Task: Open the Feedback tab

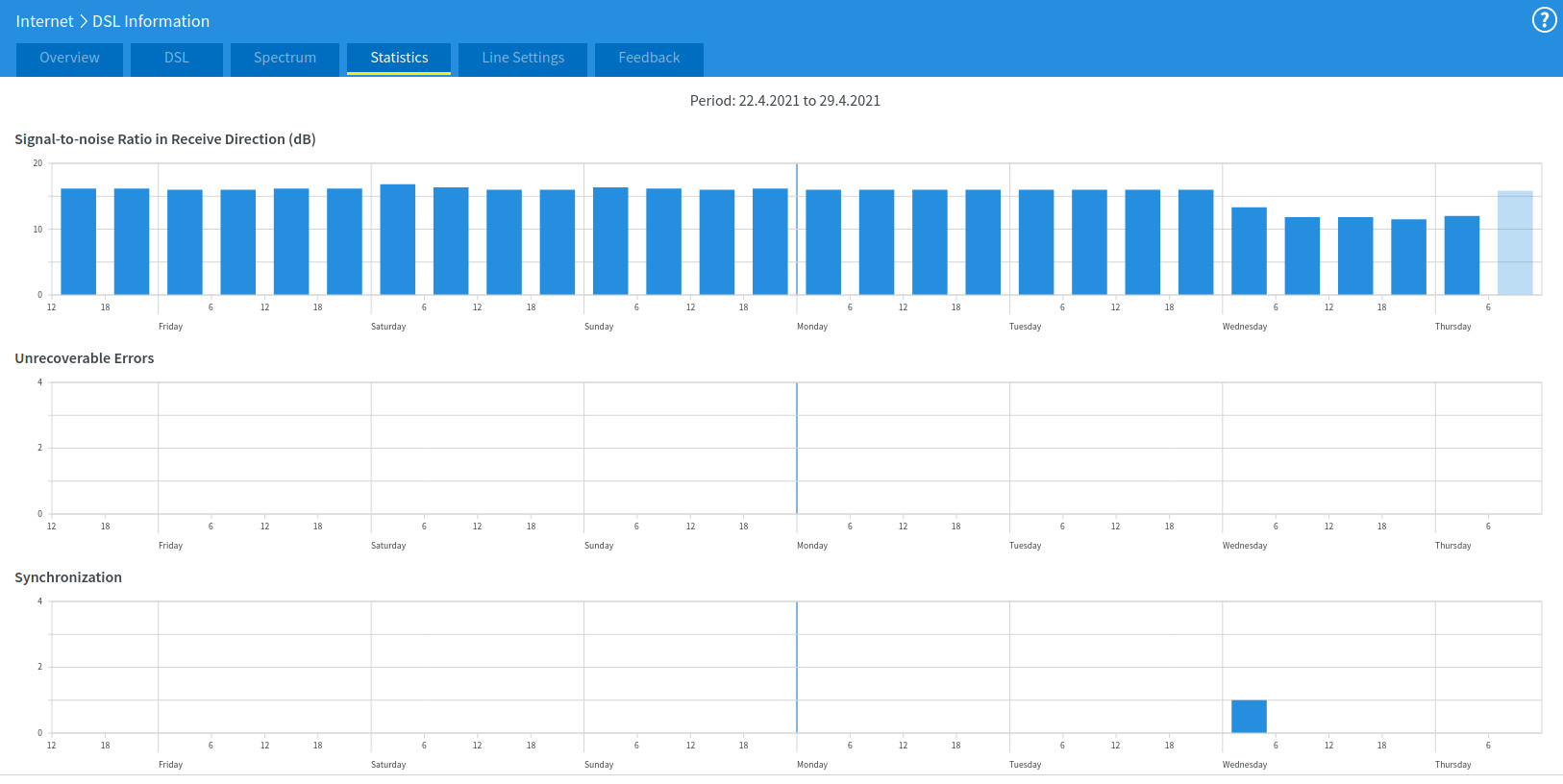Action: pos(649,59)
